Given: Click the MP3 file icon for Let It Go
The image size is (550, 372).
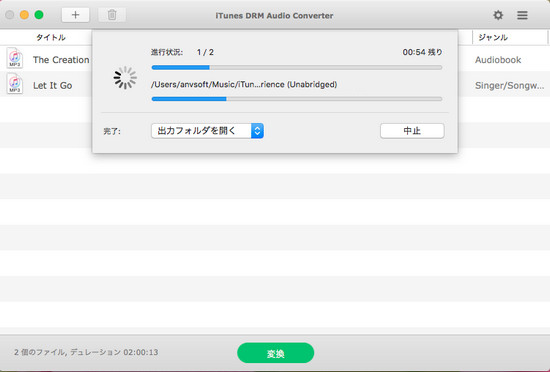Looking at the screenshot, I should [x=15, y=84].
